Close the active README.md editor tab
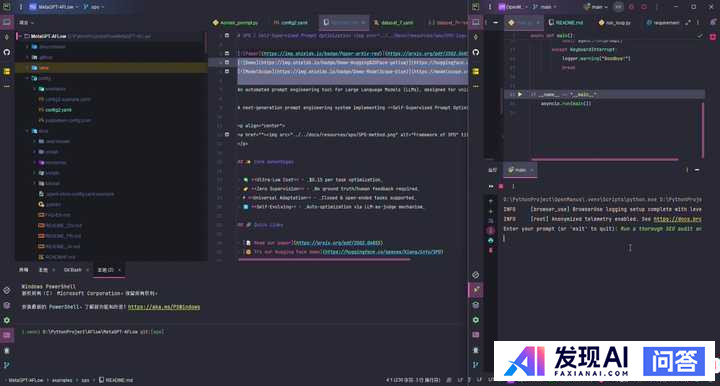The width and height of the screenshot is (720, 386). pyautogui.click(x=363, y=22)
